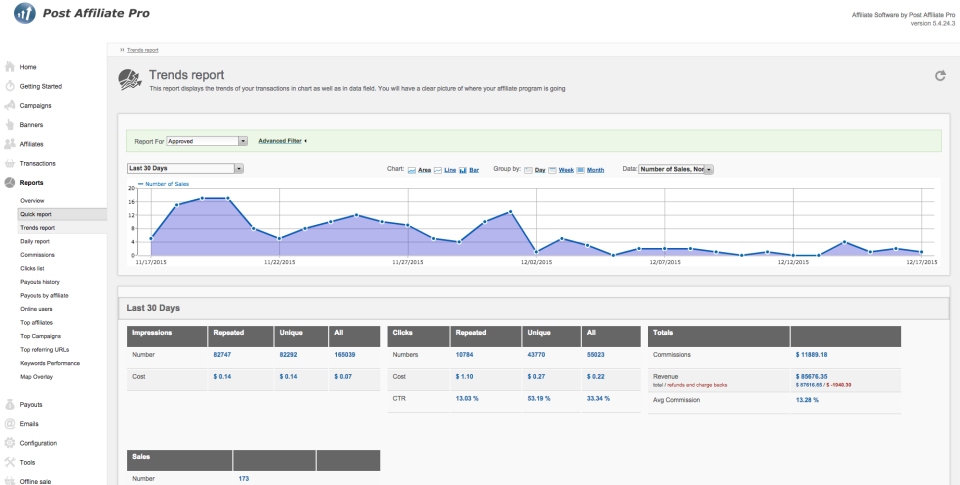Open Online users report

tap(36, 309)
